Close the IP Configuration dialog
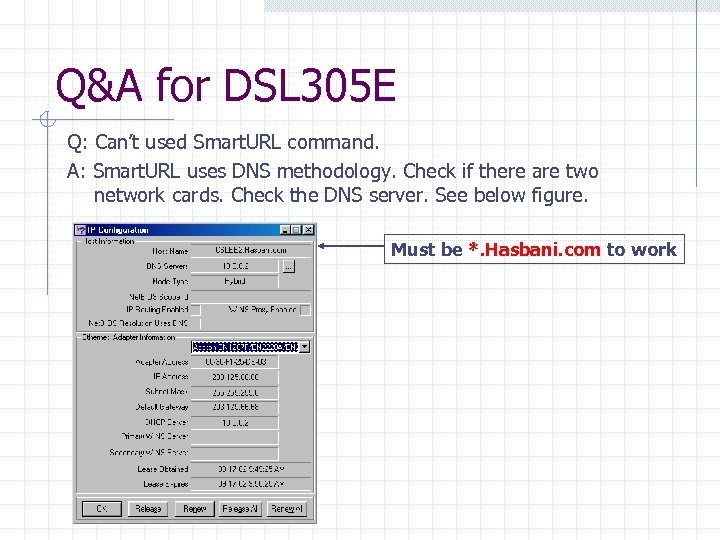The image size is (720, 540). (308, 230)
